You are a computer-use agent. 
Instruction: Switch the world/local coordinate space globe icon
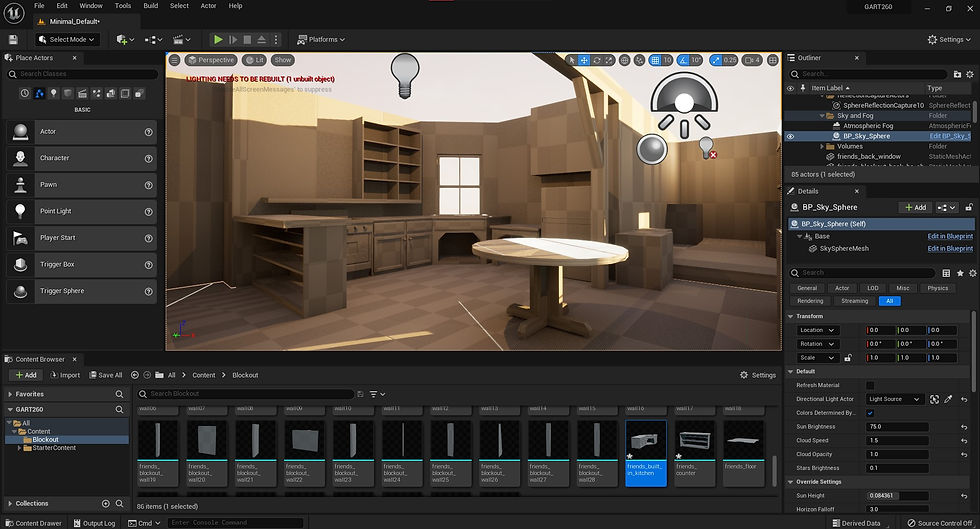tap(624, 60)
